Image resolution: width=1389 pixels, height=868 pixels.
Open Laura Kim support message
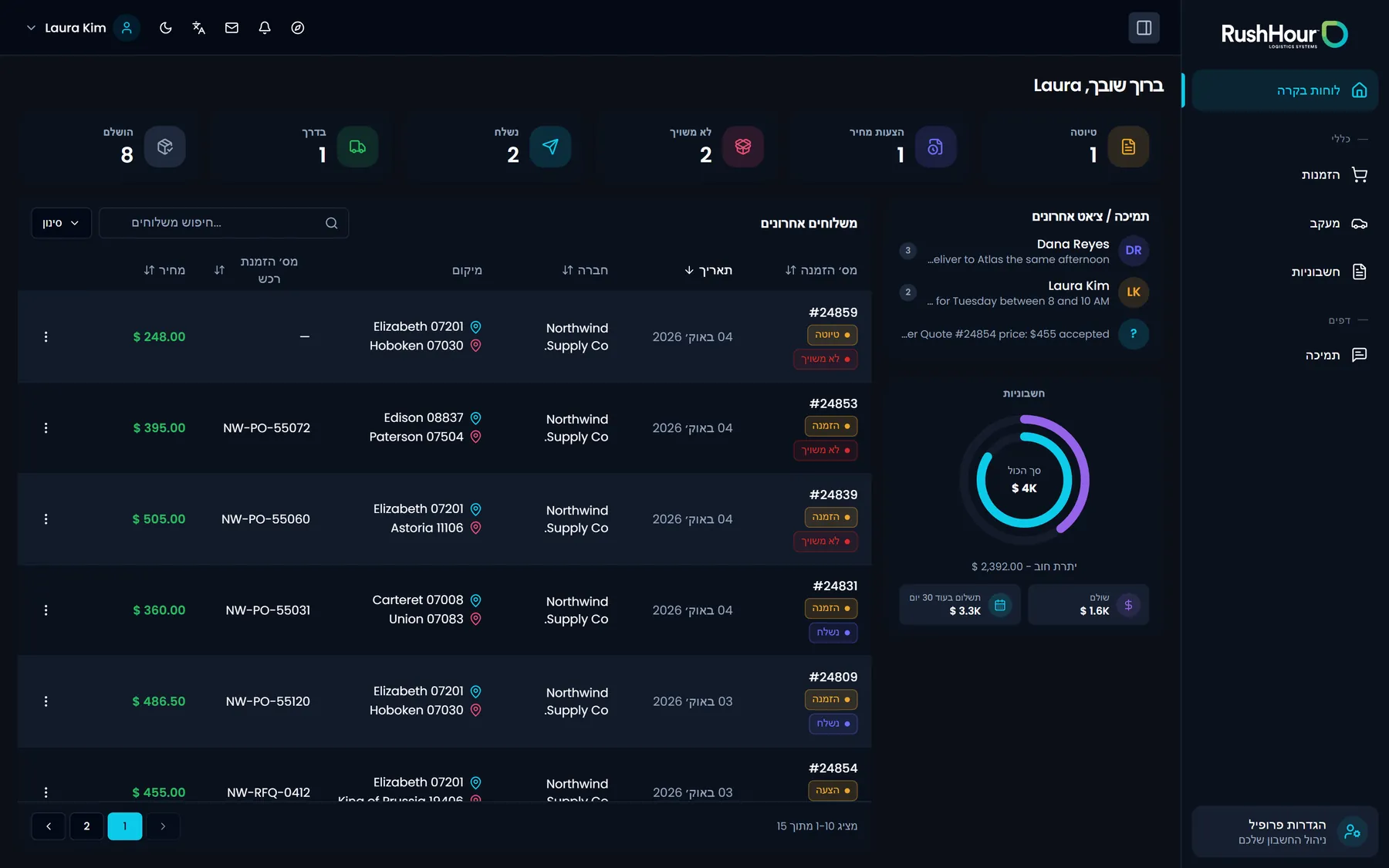coord(1024,292)
